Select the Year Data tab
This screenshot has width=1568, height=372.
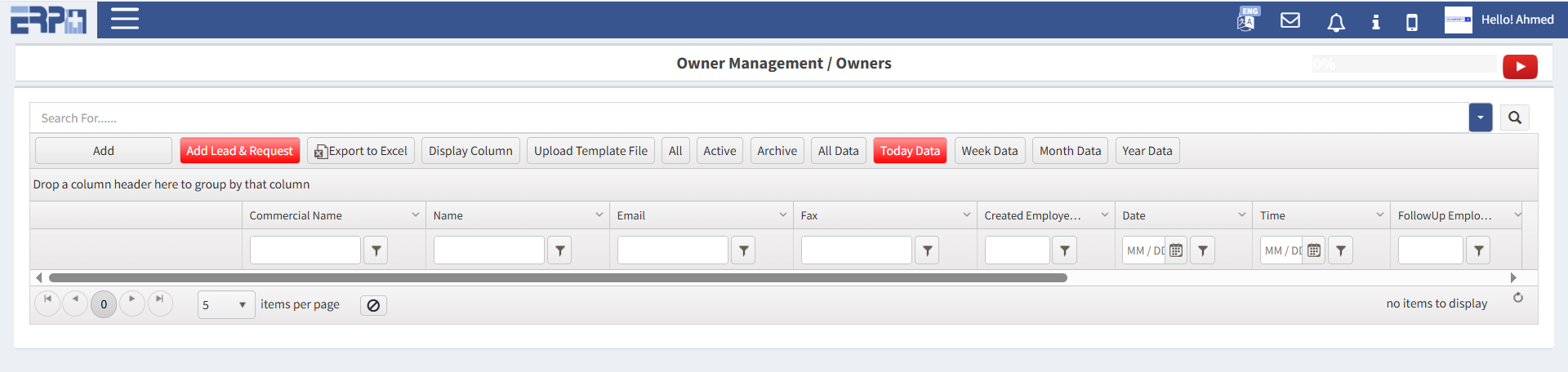tap(1147, 151)
